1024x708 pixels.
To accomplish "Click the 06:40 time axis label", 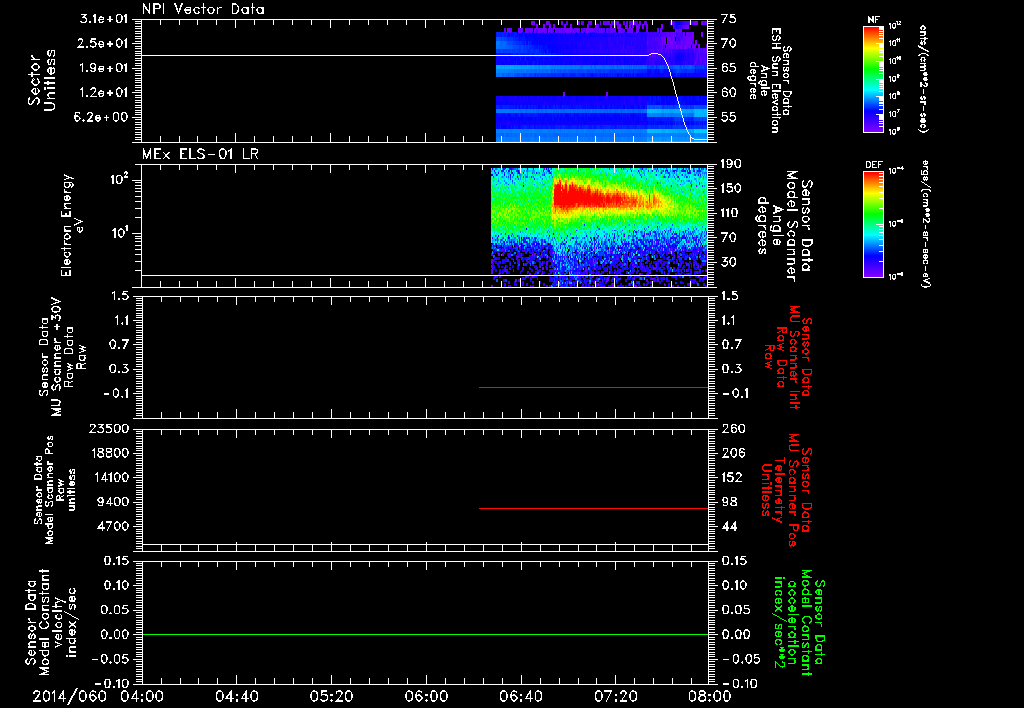I will [520, 696].
